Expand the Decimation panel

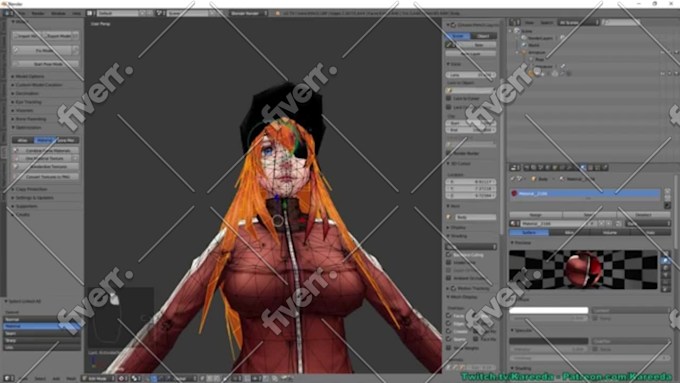pos(27,93)
